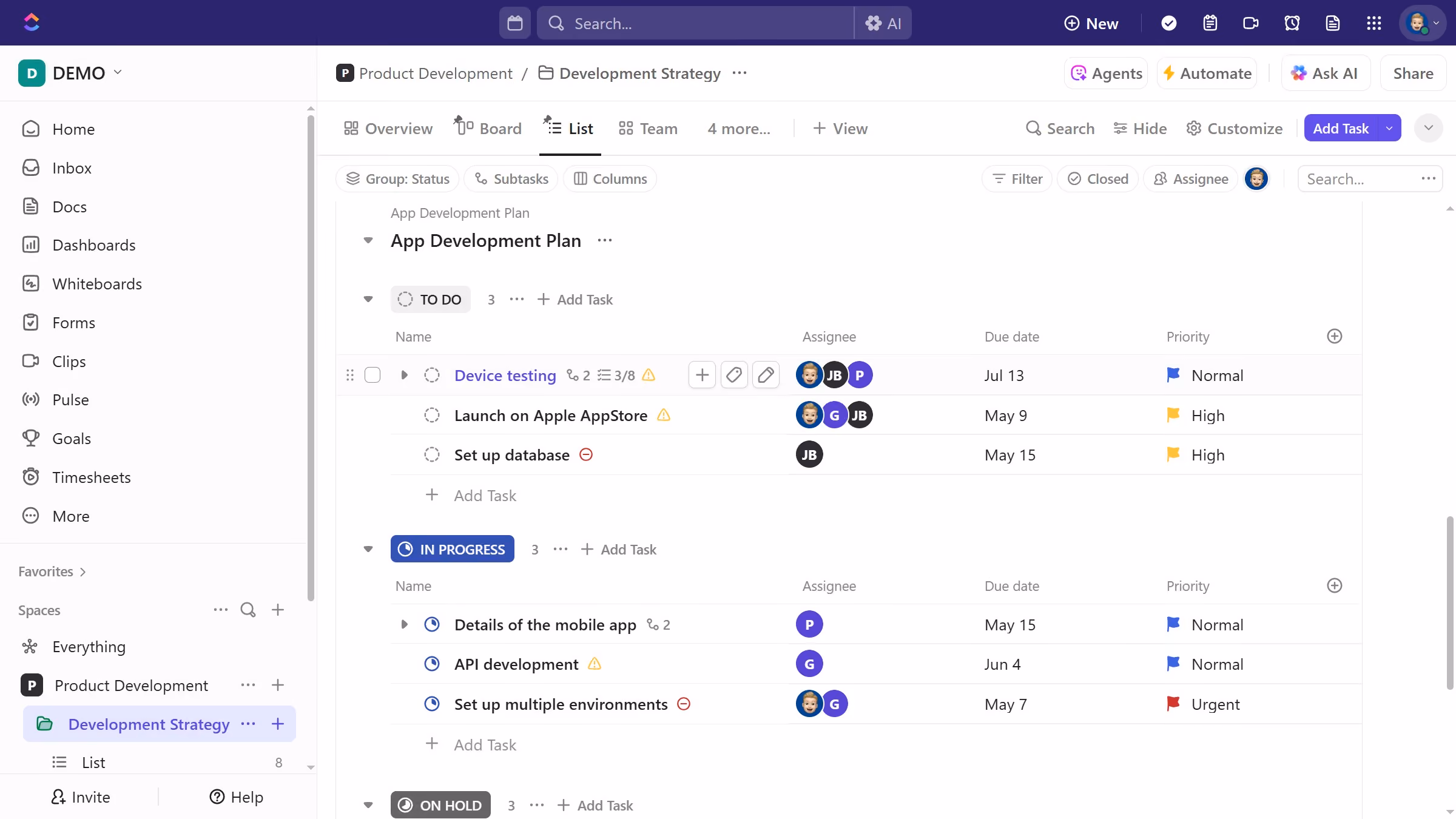Rename Device testing with the pencil icon
Image resolution: width=1456 pixels, height=819 pixels.
766,375
